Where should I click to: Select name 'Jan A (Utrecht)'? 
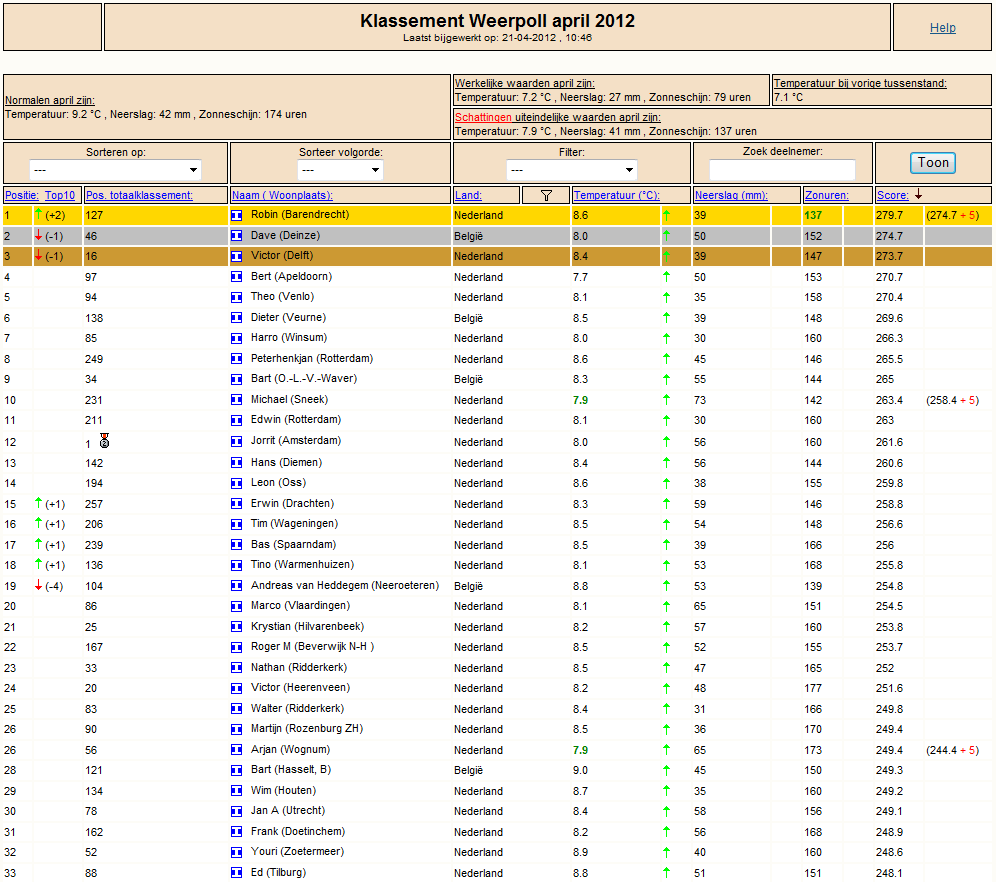pyautogui.click(x=288, y=811)
